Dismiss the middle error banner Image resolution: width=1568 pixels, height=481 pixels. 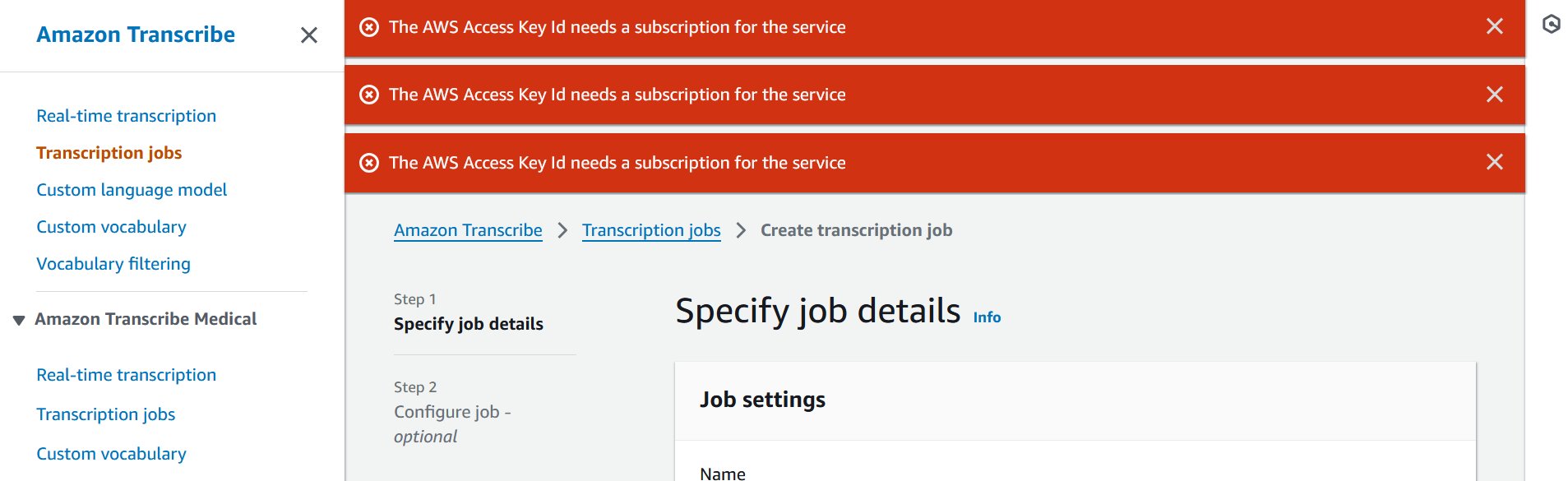1494,95
